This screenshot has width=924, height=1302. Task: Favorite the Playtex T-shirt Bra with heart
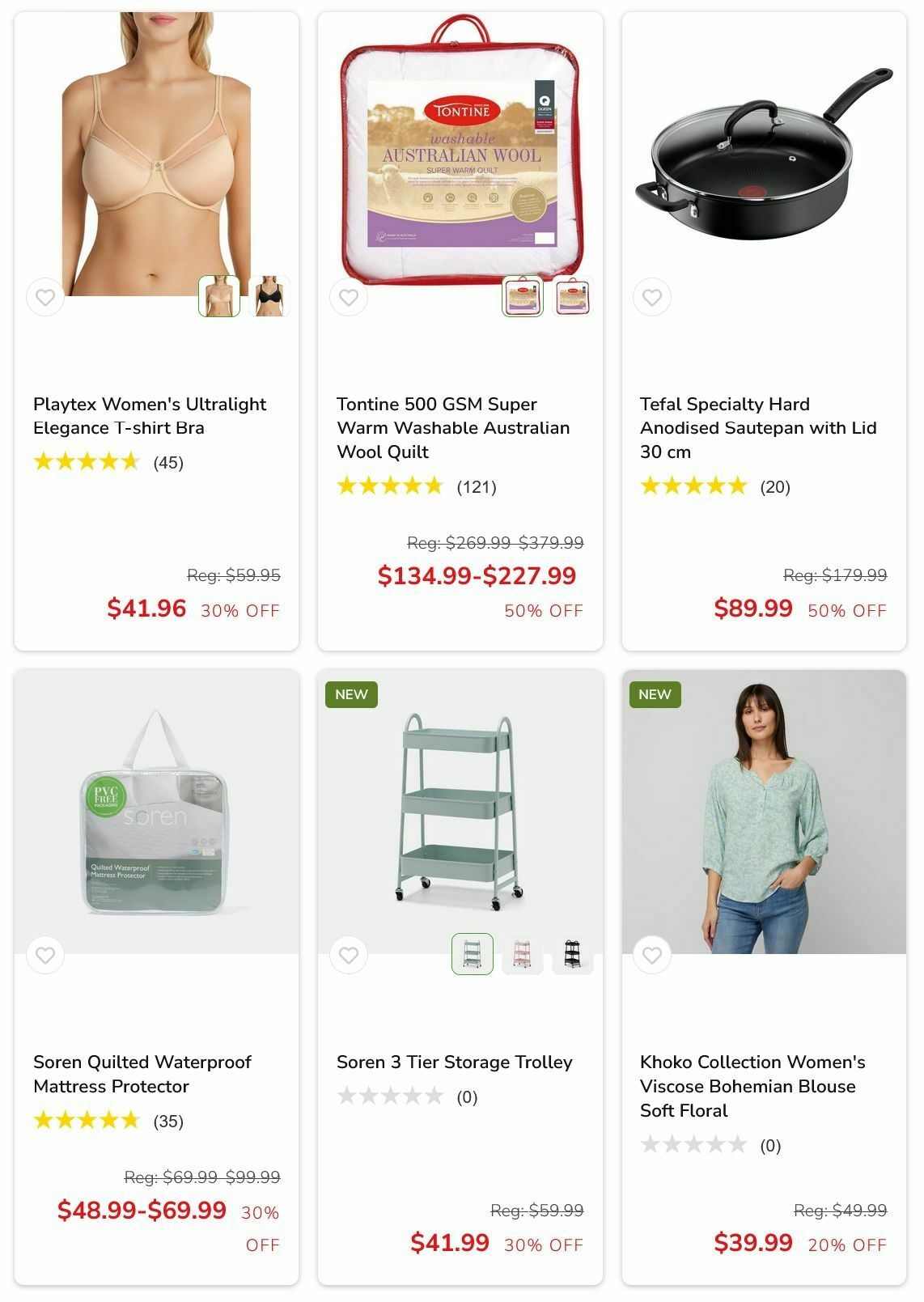point(45,297)
